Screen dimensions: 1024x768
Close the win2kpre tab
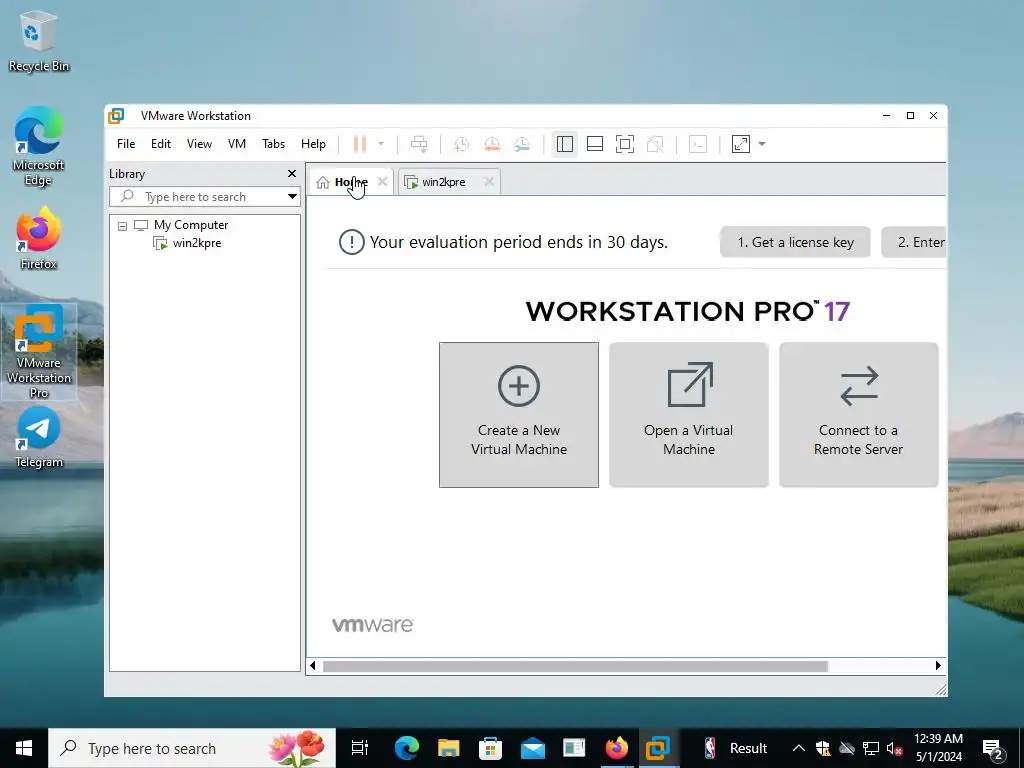[x=488, y=182]
